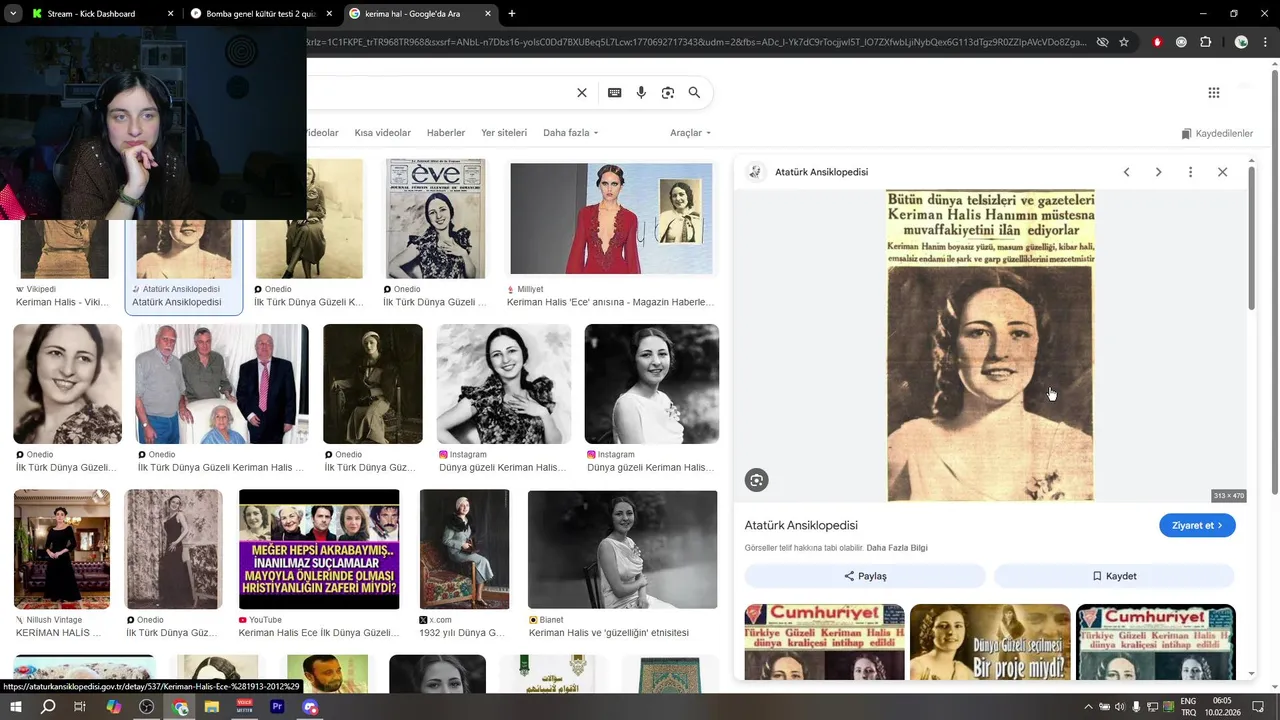Open Atatürk Ansiklopedisi title link in panel
This screenshot has width=1280, height=720.
pyautogui.click(x=801, y=525)
